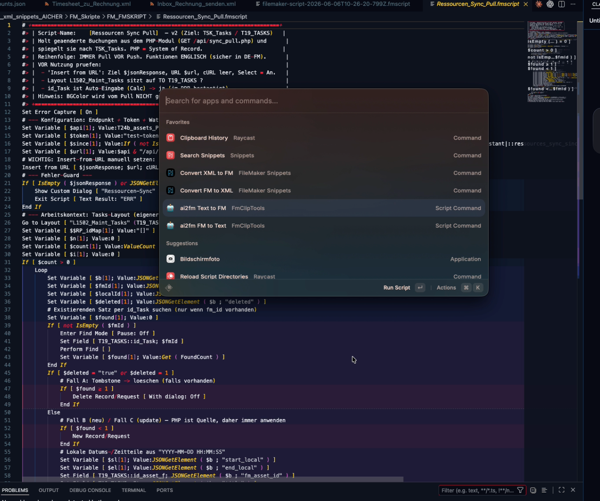Click FM_FMSKRIPT in the breadcrumb path
This screenshot has width=600, height=501.
[x=126, y=17]
